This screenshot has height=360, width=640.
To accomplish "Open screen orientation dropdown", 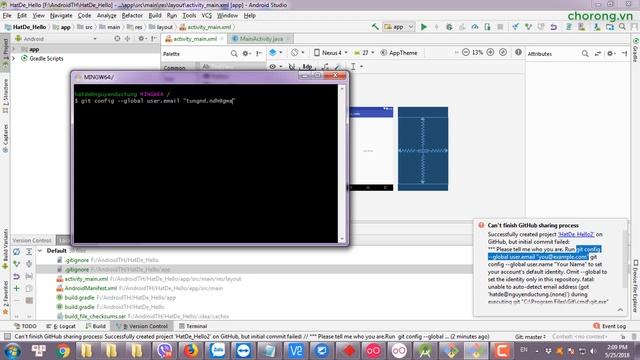I will (298, 53).
